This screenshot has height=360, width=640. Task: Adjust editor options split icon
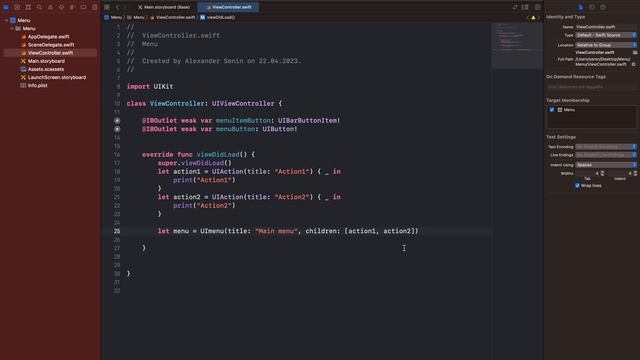click(x=525, y=7)
